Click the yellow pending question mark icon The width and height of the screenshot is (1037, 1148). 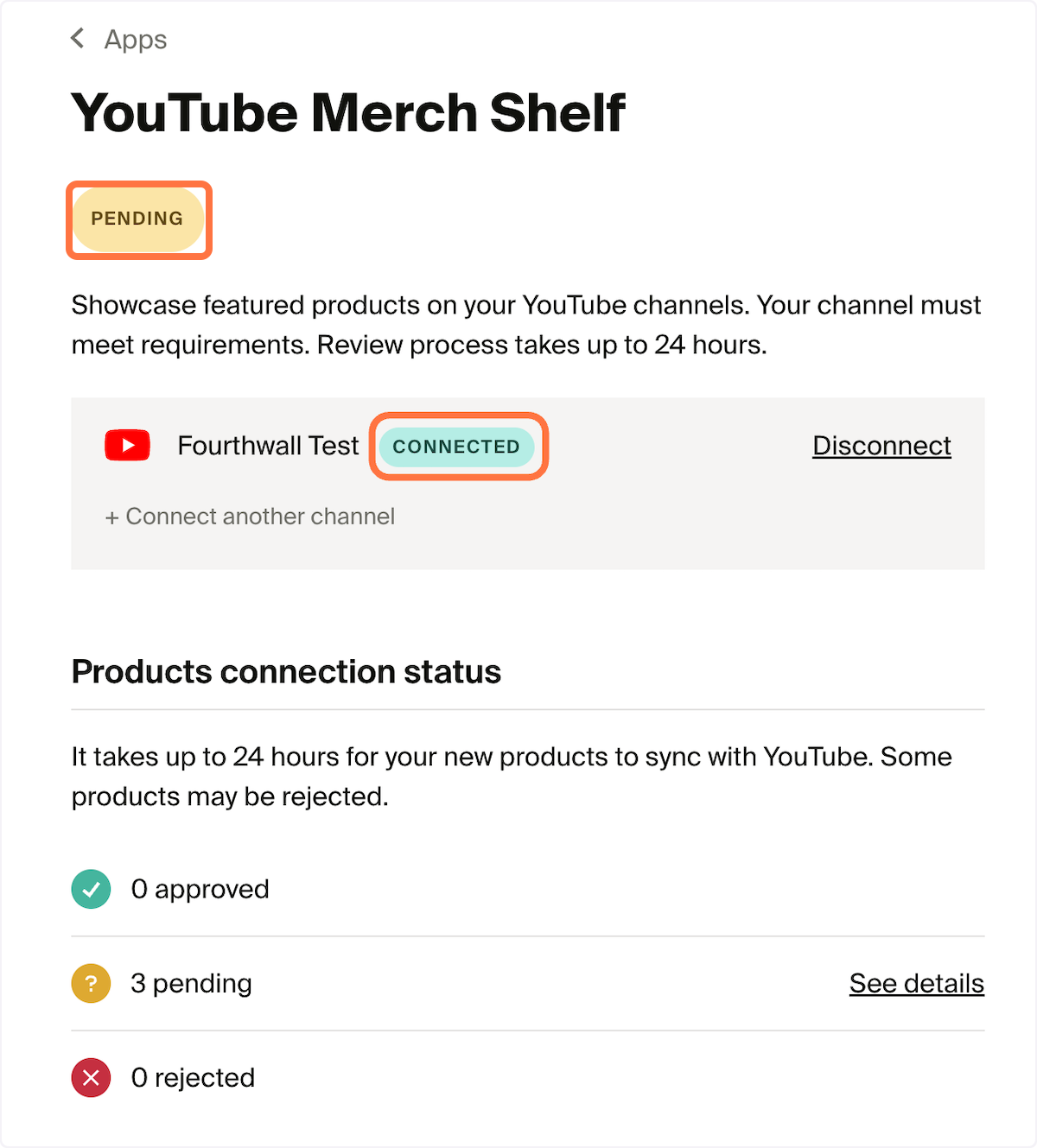91,983
